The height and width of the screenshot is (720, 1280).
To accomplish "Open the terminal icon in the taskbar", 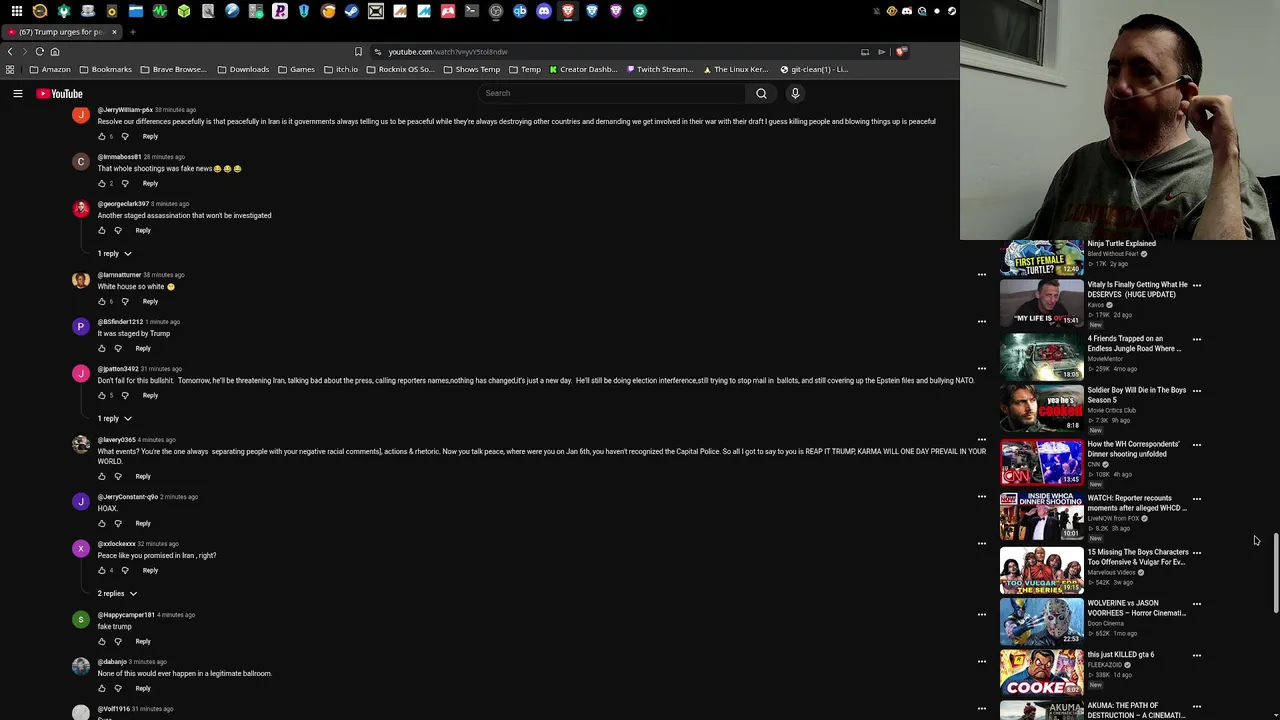I will click(x=472, y=11).
